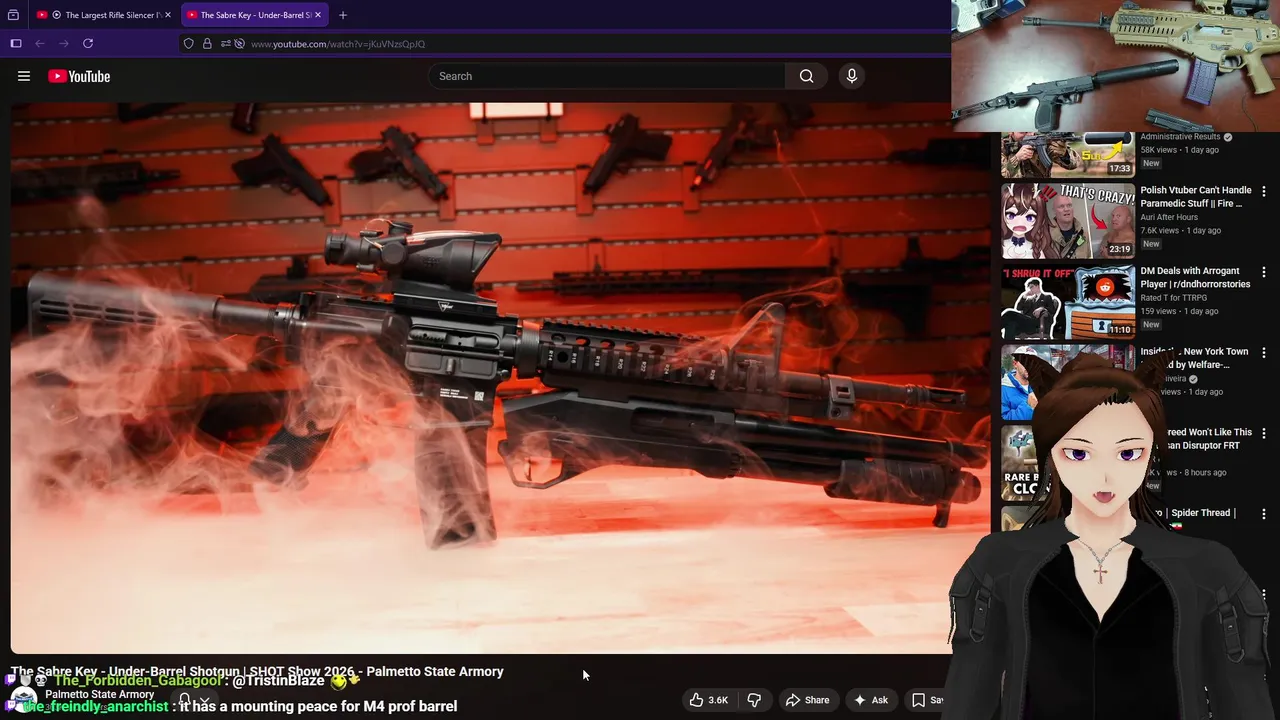Click the browser forward arrow
This screenshot has width=1280, height=720.
64,44
